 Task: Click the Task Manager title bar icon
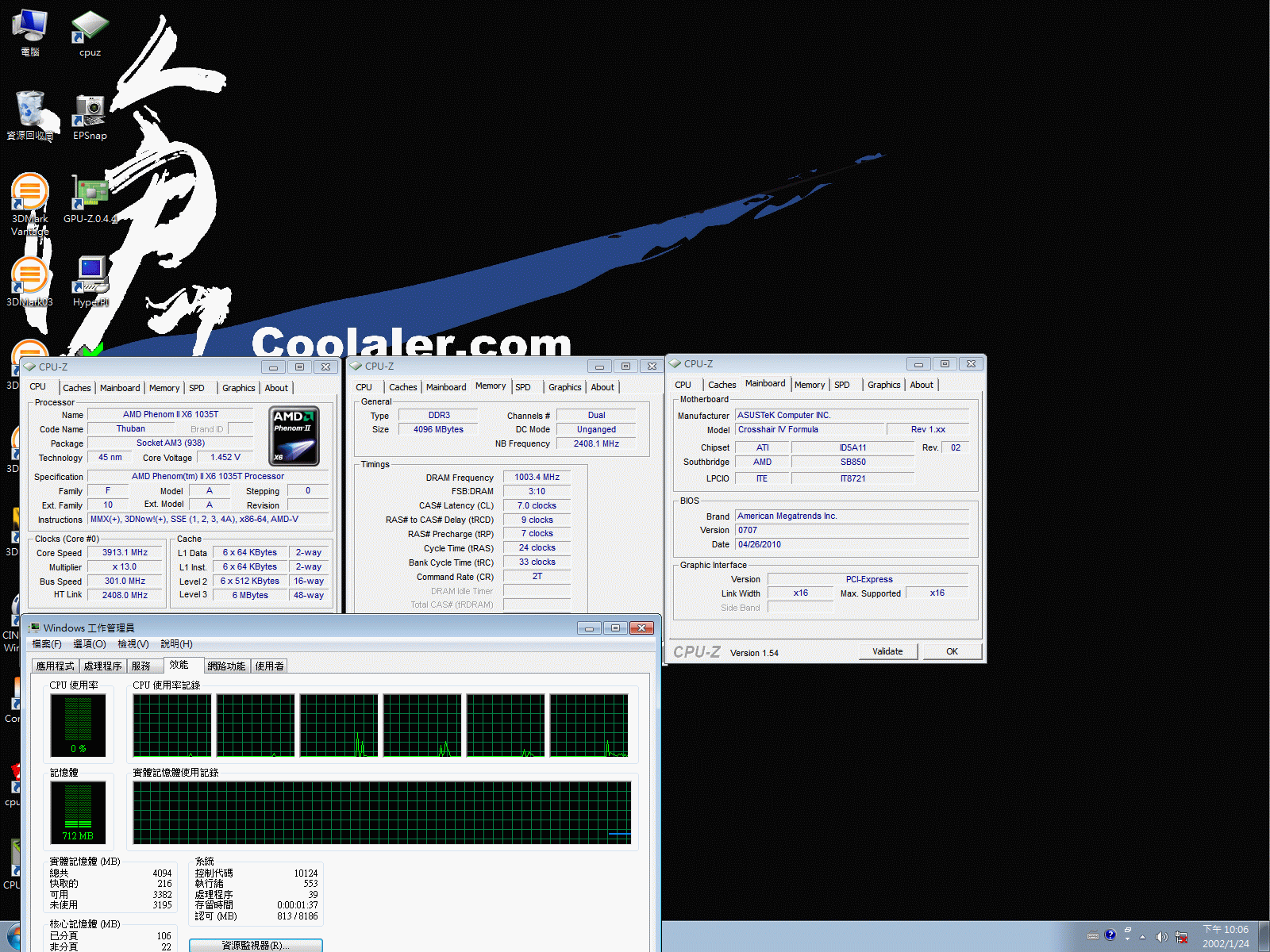click(34, 628)
